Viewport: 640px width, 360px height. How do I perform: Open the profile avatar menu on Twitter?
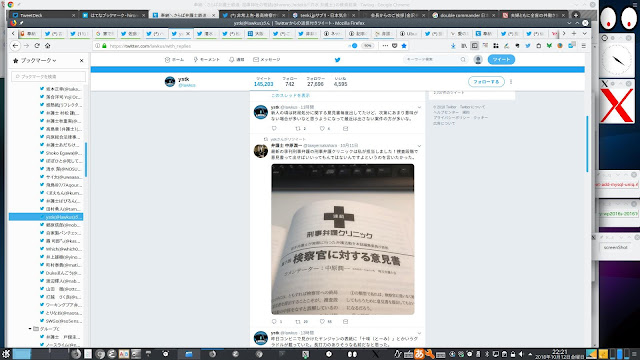coord(478,60)
